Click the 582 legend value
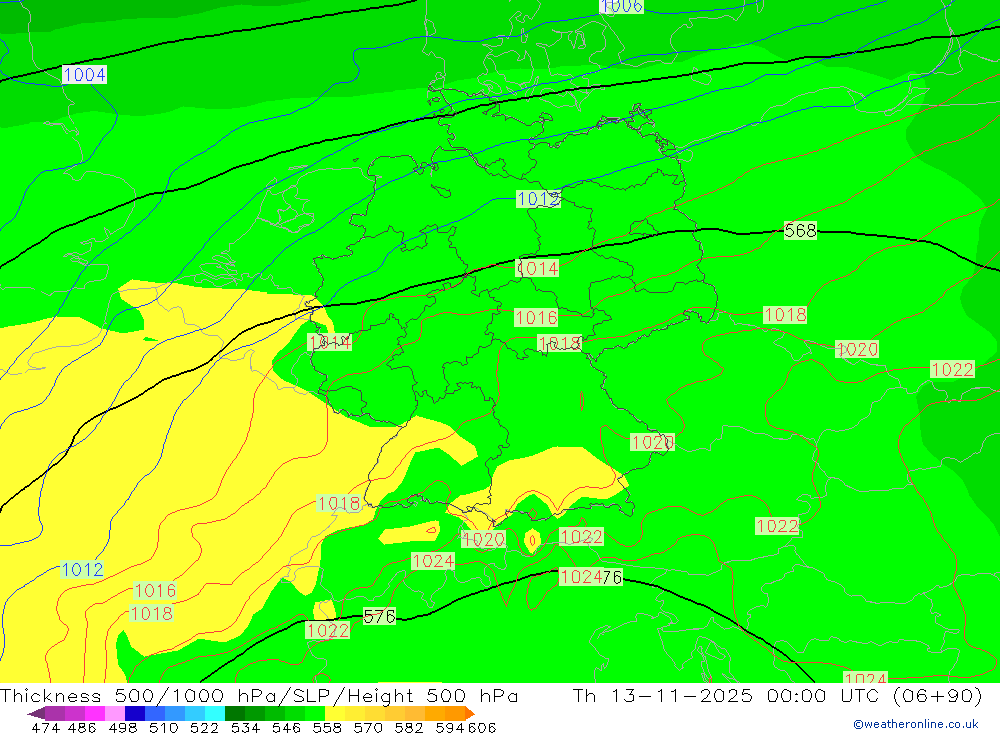 pyautogui.click(x=408, y=727)
